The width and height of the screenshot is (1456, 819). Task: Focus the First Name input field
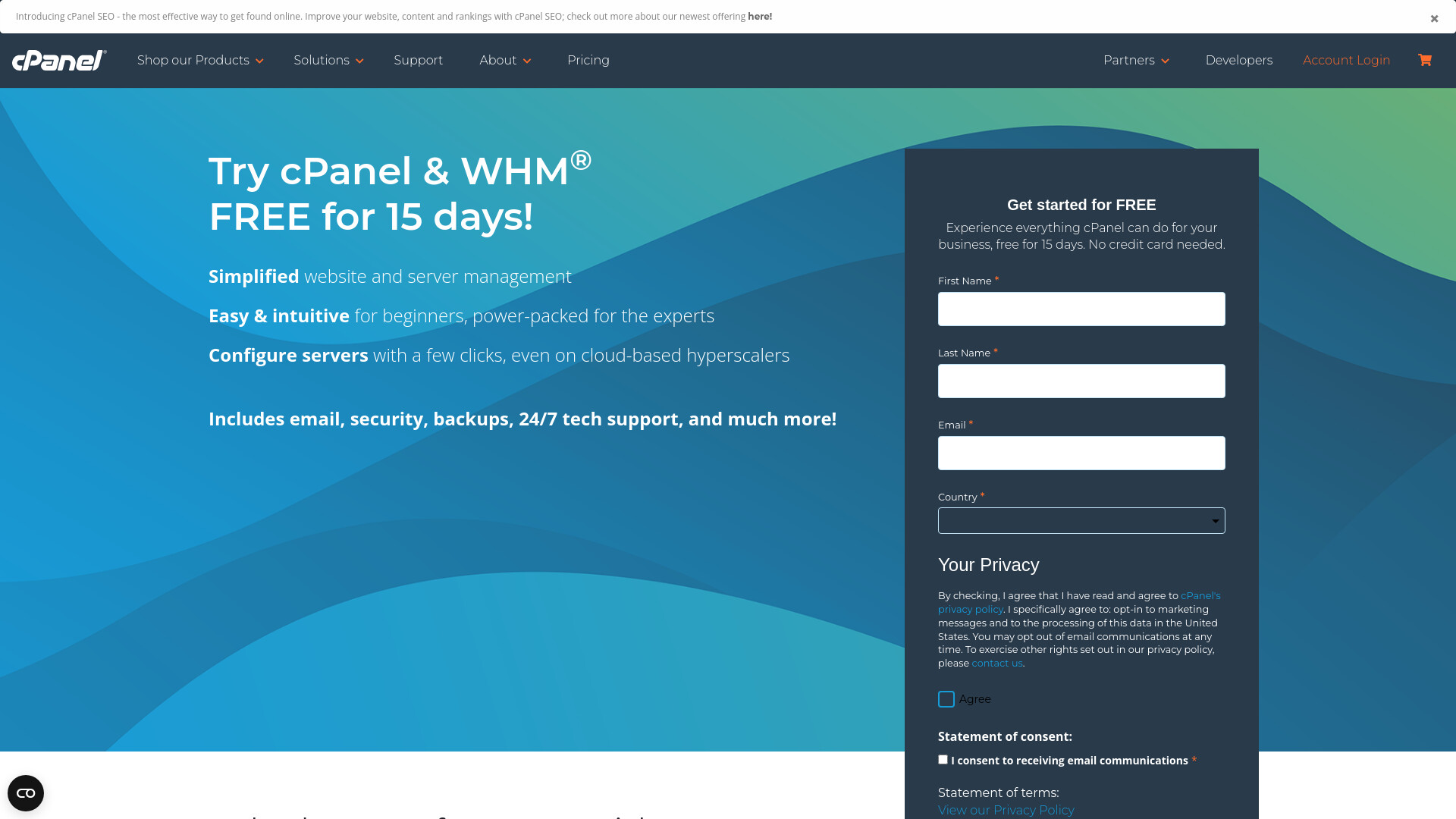point(1081,309)
